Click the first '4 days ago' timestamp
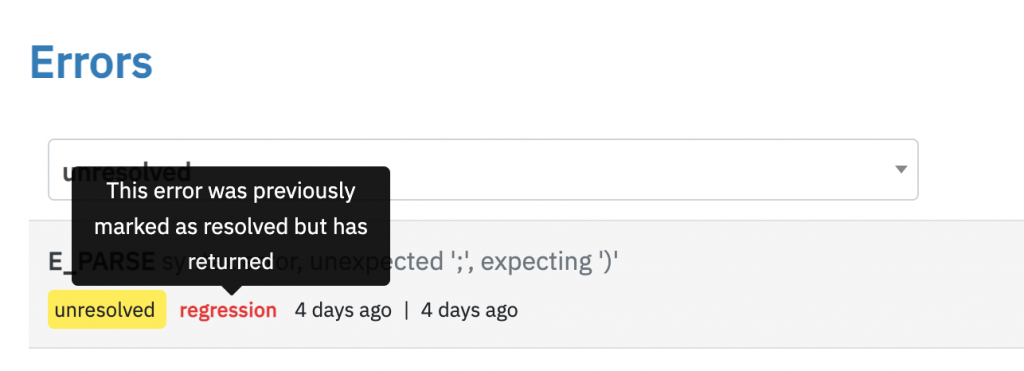 click(x=343, y=310)
